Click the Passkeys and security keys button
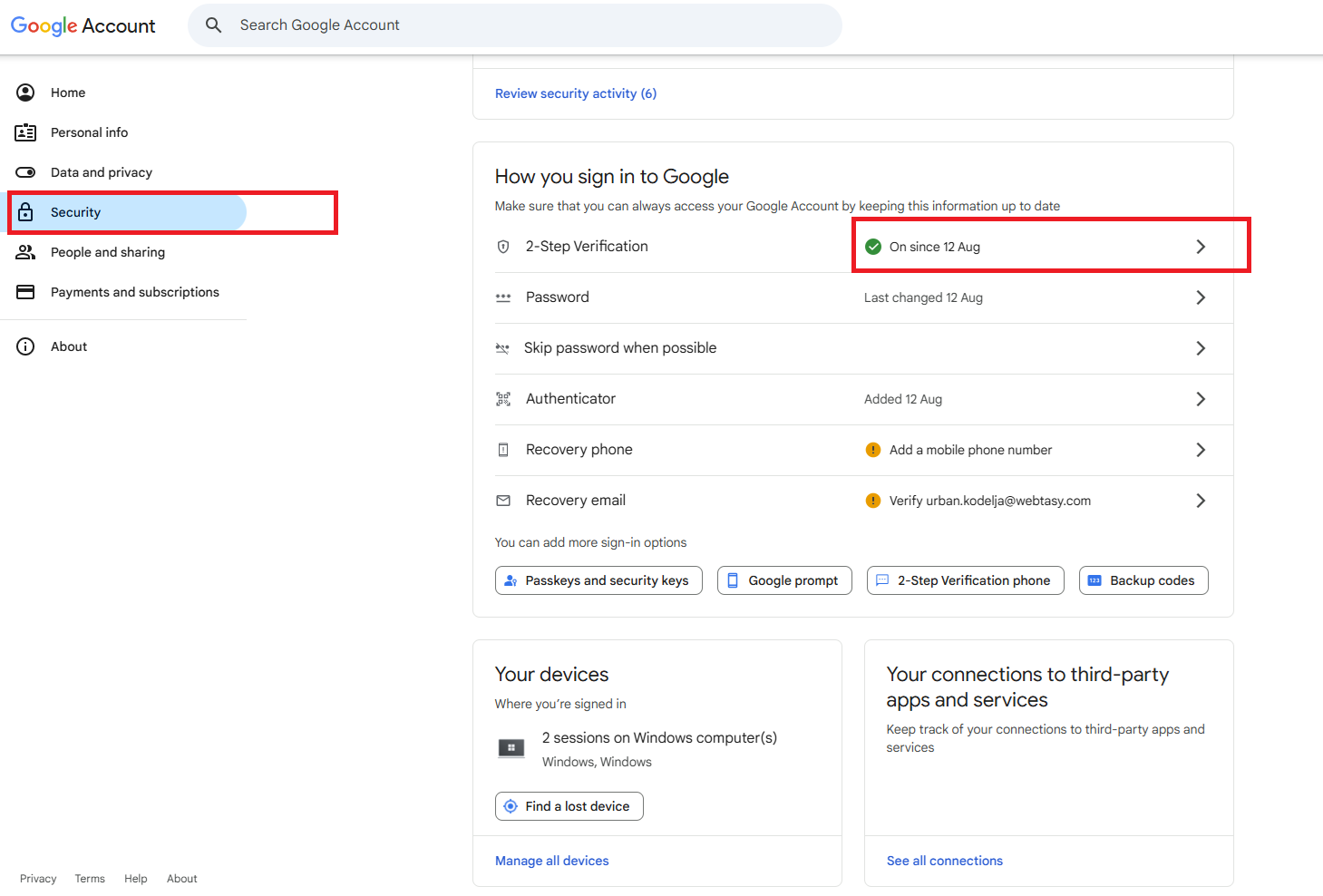This screenshot has width=1323, height=896. [x=598, y=580]
